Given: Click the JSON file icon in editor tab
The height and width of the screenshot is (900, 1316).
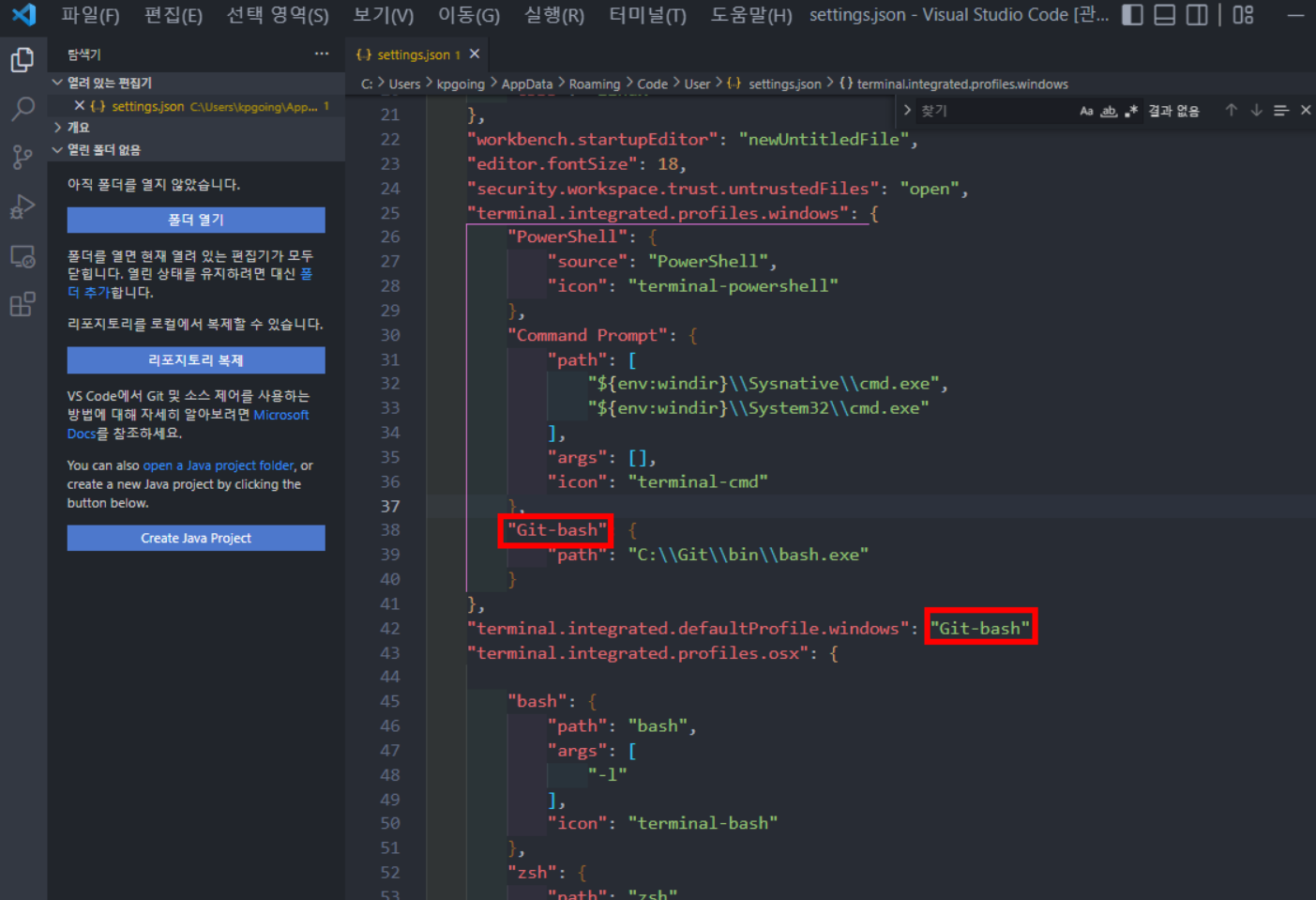Looking at the screenshot, I should pos(364,54).
